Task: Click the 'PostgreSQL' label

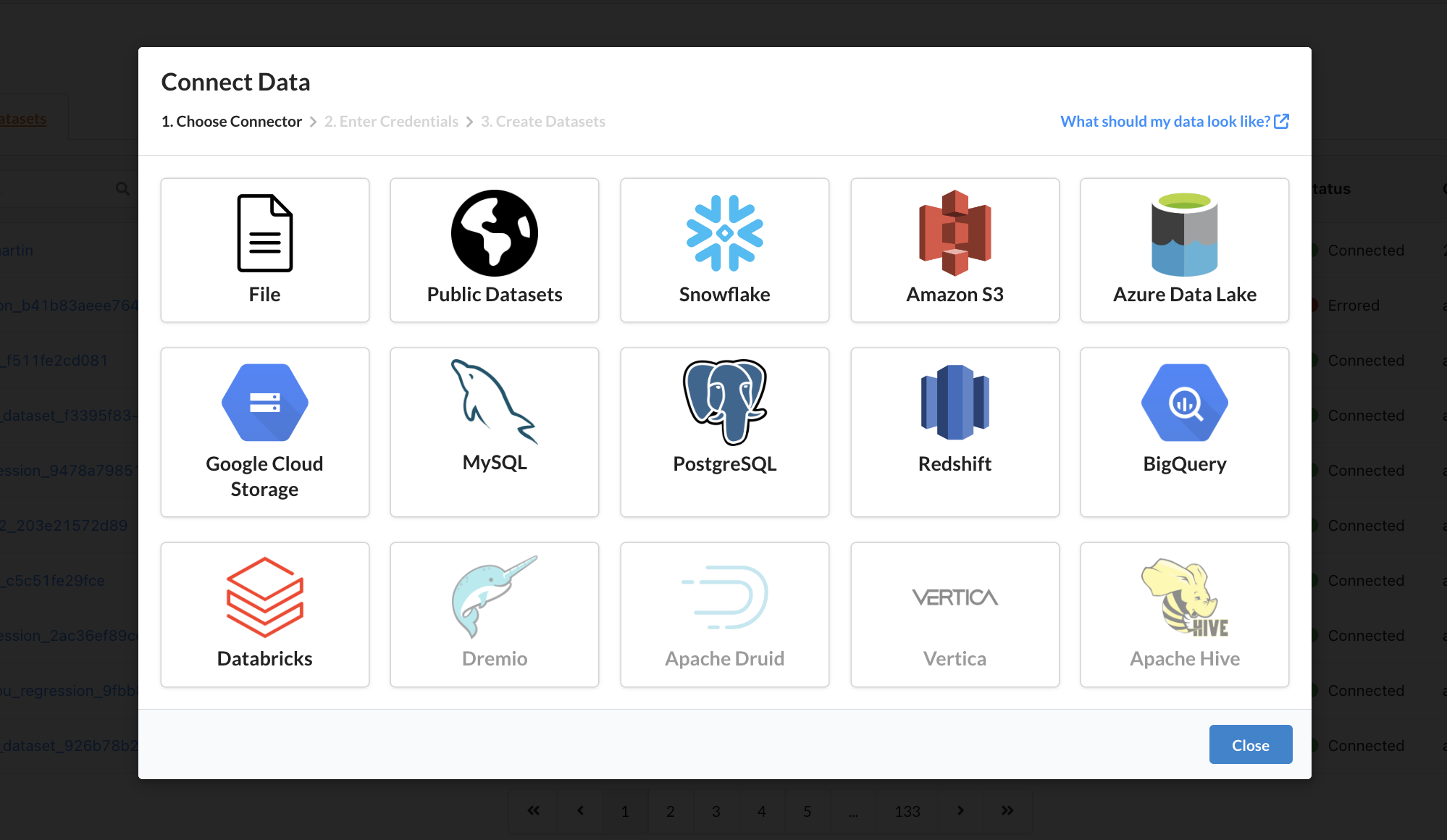Action: [725, 463]
